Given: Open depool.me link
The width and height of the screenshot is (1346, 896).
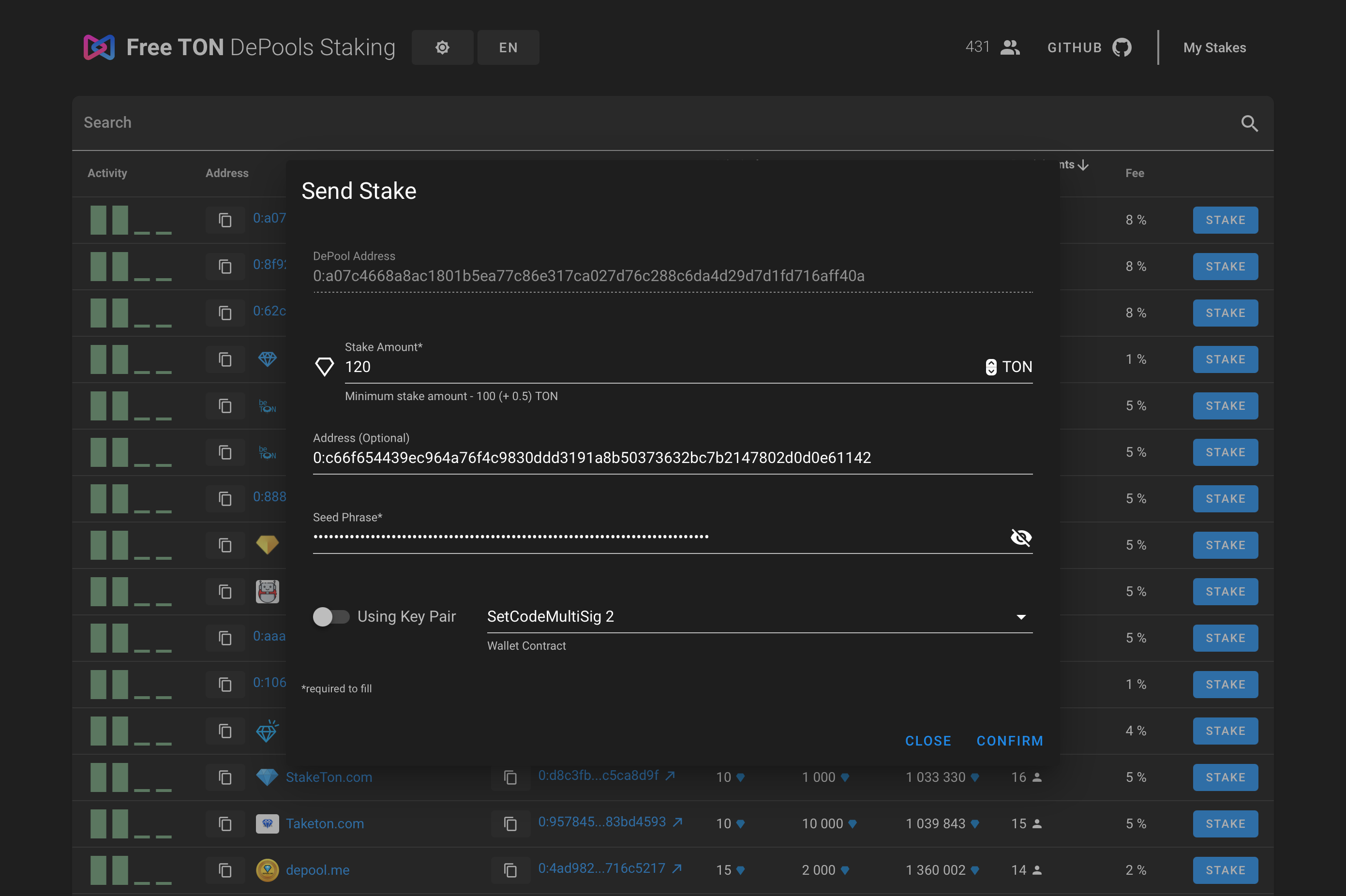Looking at the screenshot, I should tap(318, 870).
